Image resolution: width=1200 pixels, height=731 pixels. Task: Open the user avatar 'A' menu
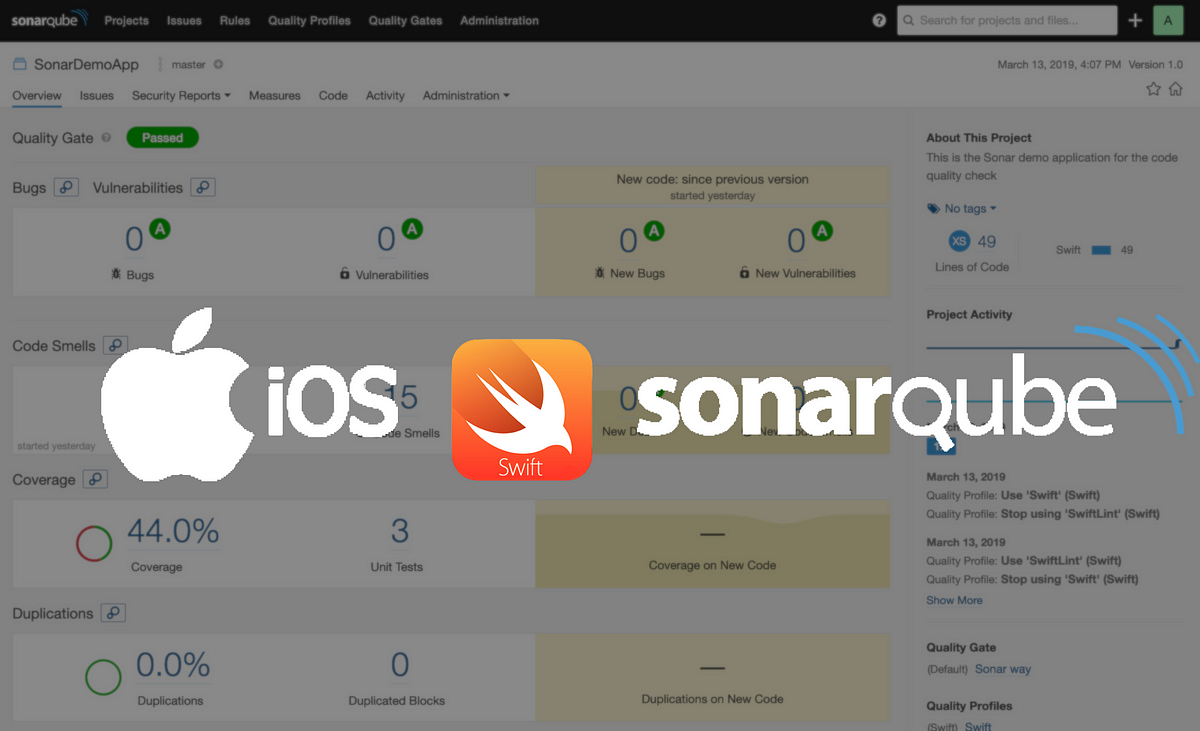[1168, 20]
